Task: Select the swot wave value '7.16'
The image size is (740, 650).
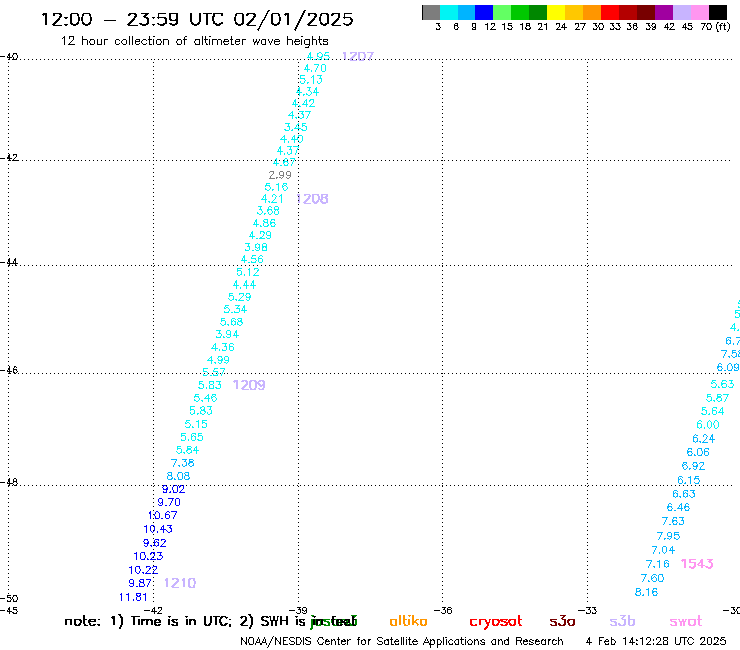Action: click(657, 564)
